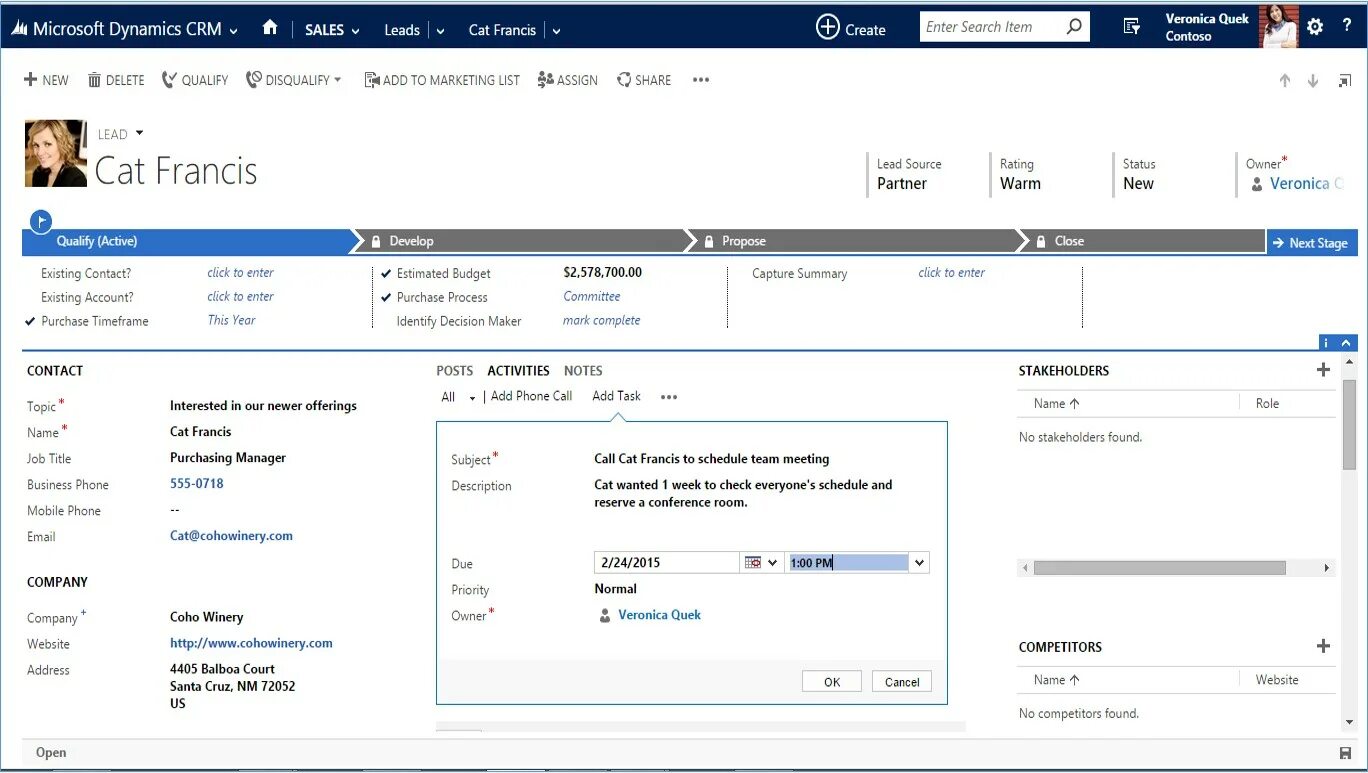Click Cat Francis lead photo
Viewport: 1368px width, 773px height.
(56, 153)
